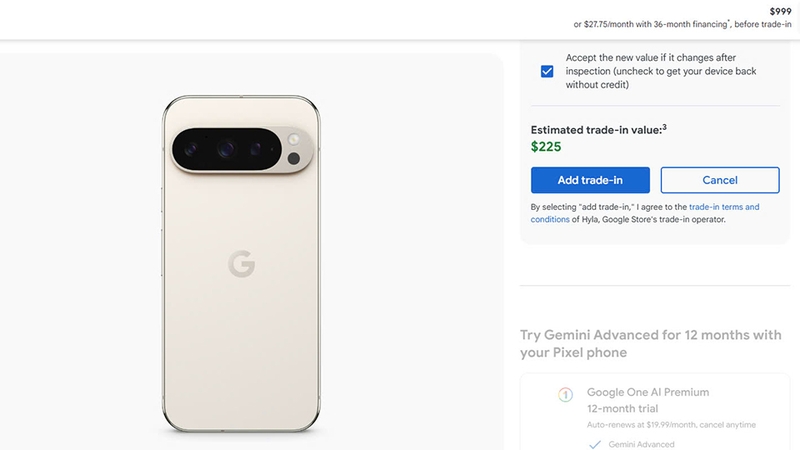This screenshot has width=800, height=450.
Task: Open the trade-in terms and conditions link
Action: point(724,207)
